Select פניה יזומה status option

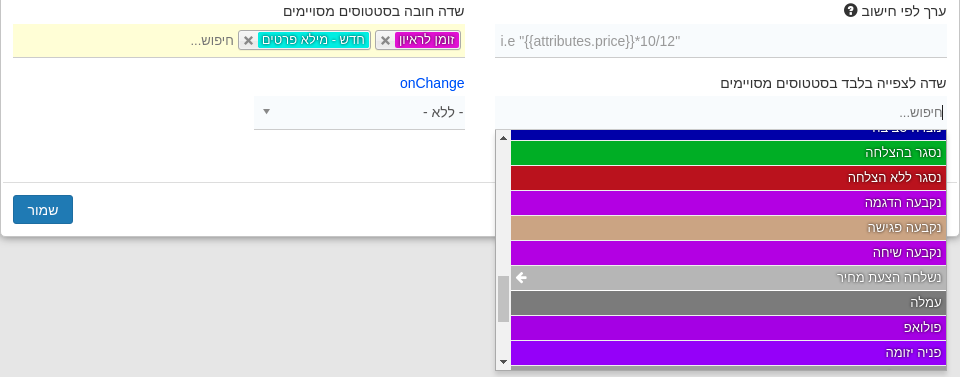click(x=729, y=353)
